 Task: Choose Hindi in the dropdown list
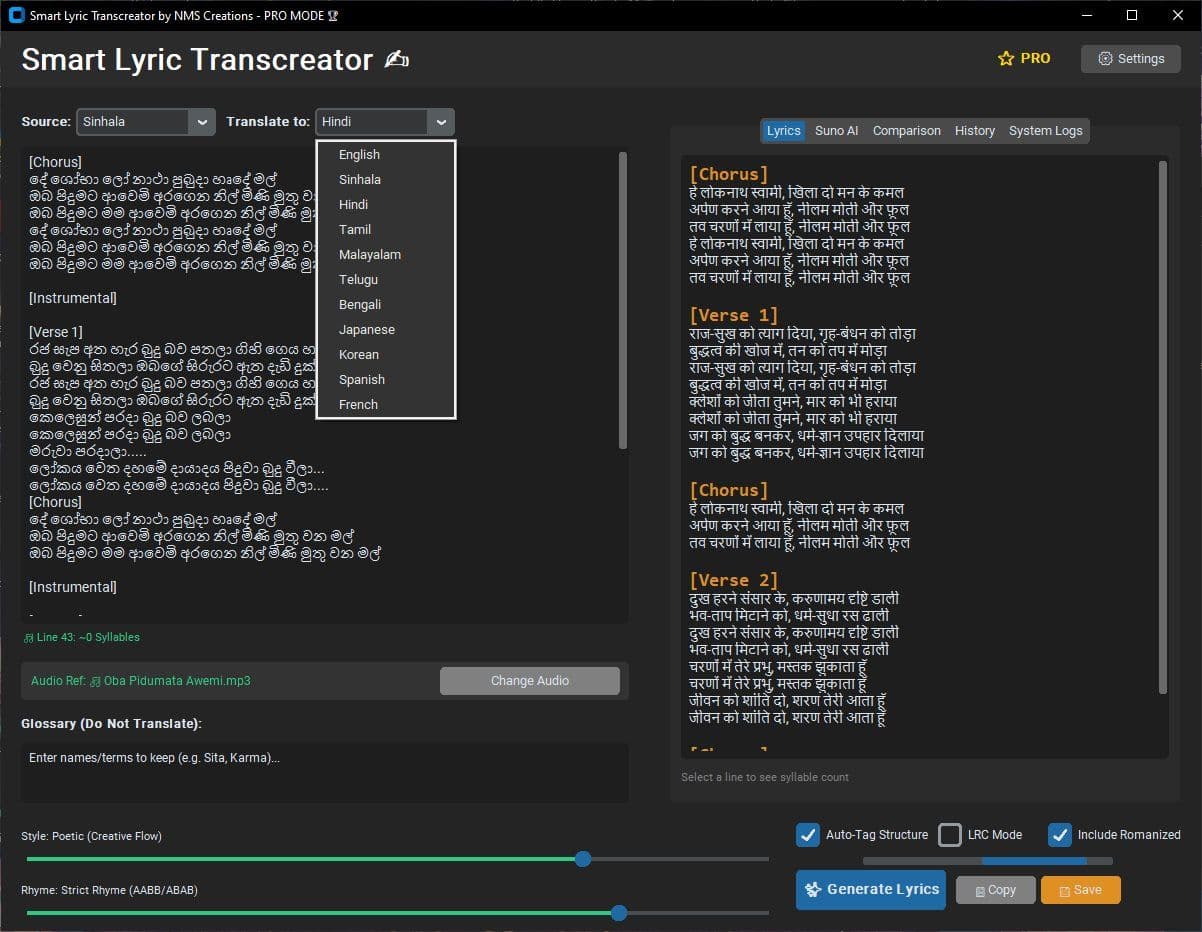[x=386, y=205]
